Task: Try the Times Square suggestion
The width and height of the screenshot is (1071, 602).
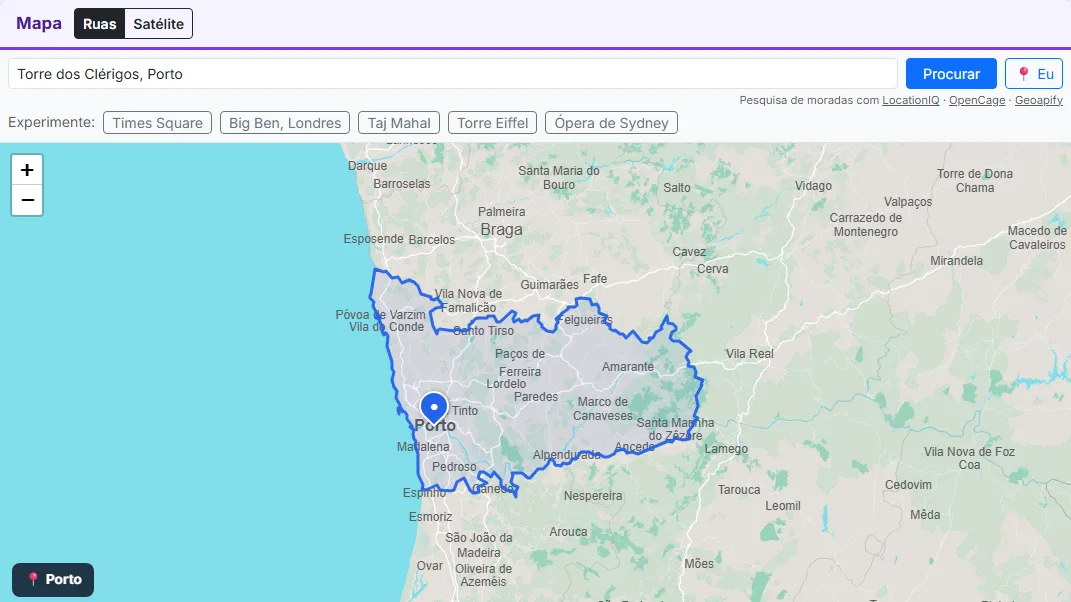Action: [157, 123]
